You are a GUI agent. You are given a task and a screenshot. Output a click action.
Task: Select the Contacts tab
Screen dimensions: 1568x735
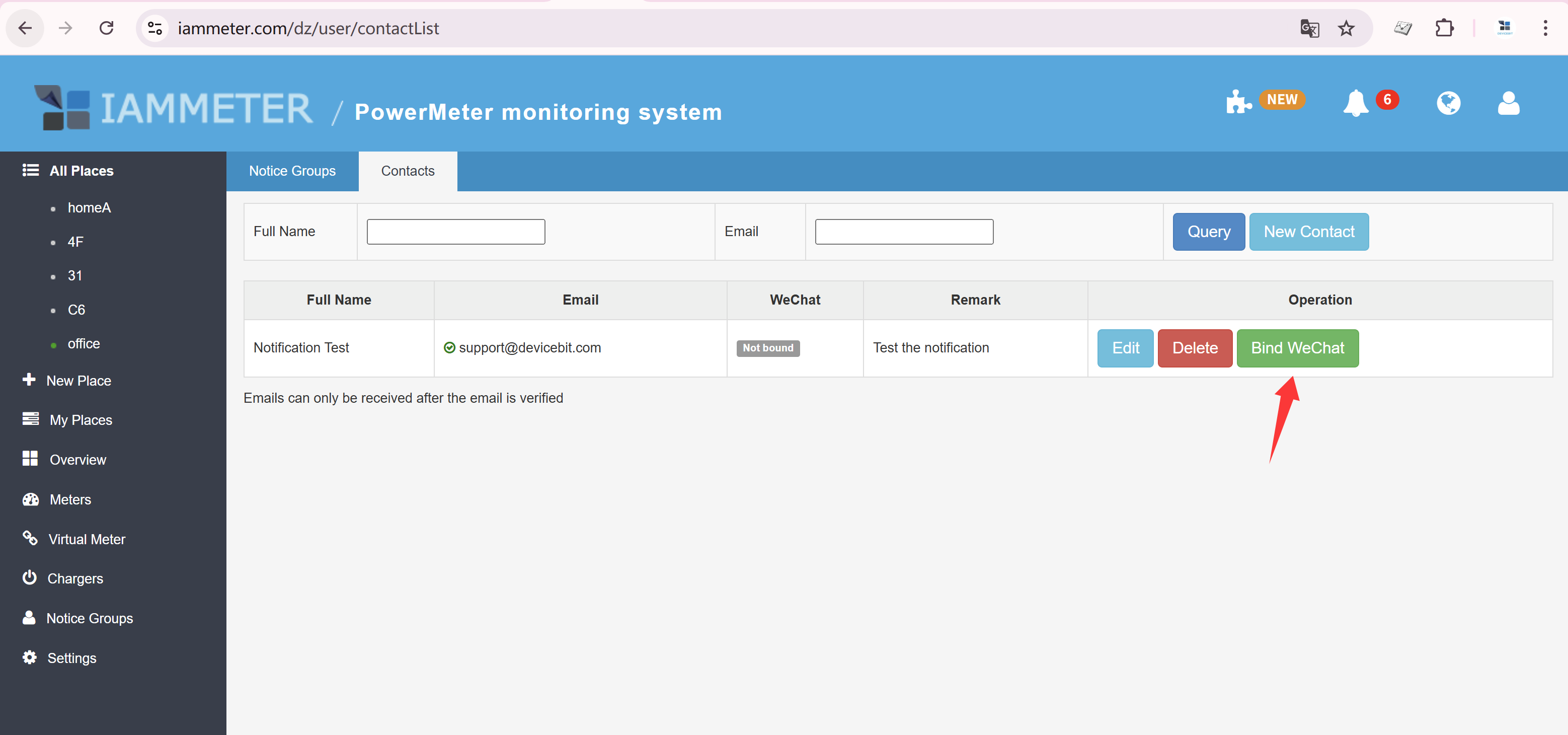[x=407, y=171]
